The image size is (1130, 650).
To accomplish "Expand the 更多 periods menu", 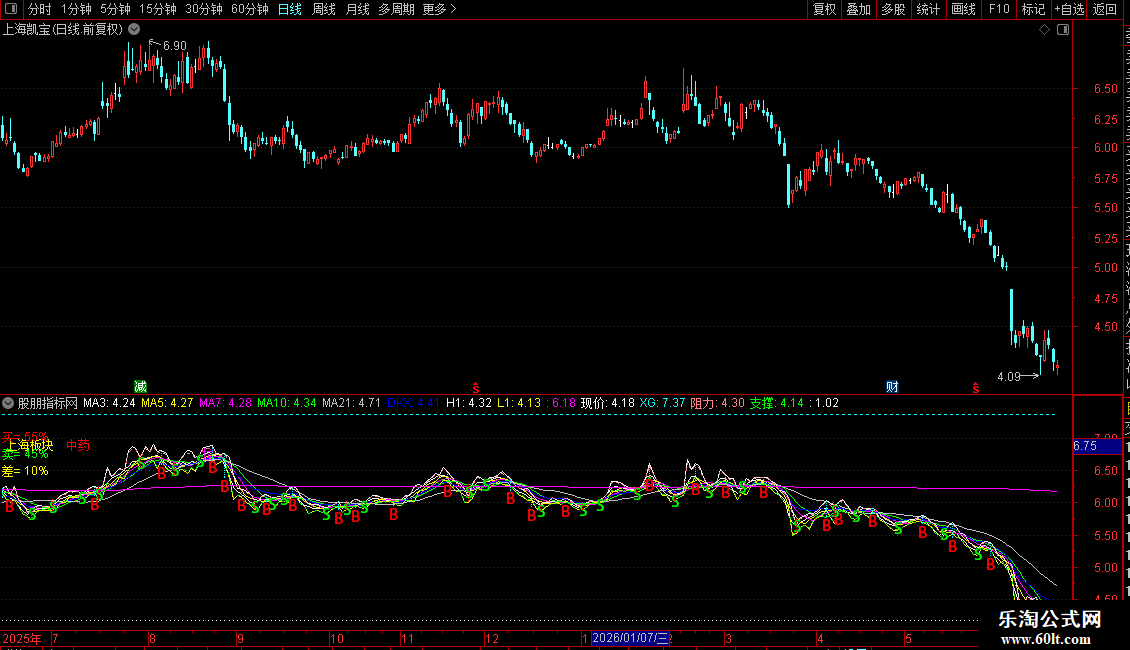I will 439,9.
